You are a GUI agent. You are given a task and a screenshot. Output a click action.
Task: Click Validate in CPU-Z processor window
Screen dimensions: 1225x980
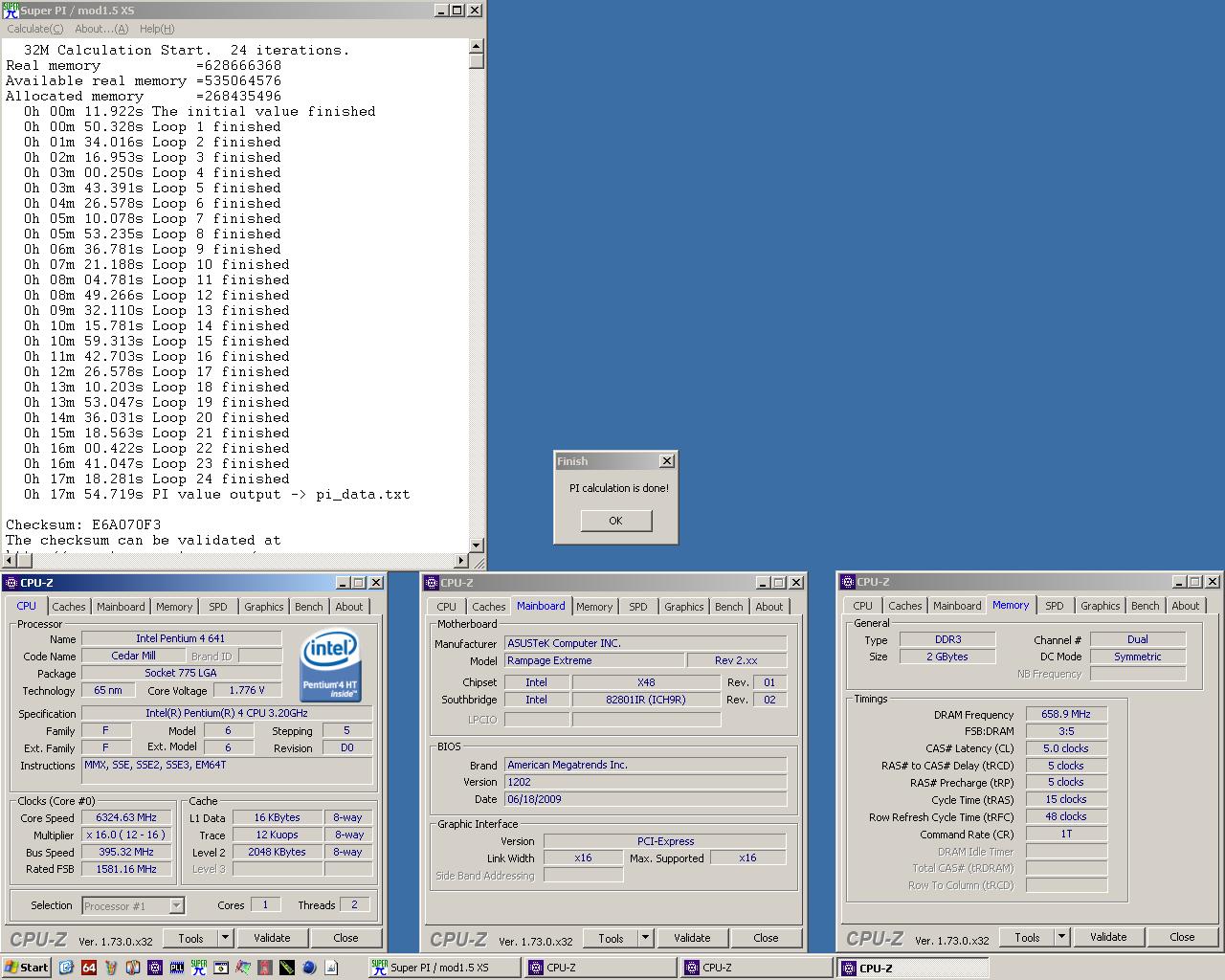click(x=272, y=938)
